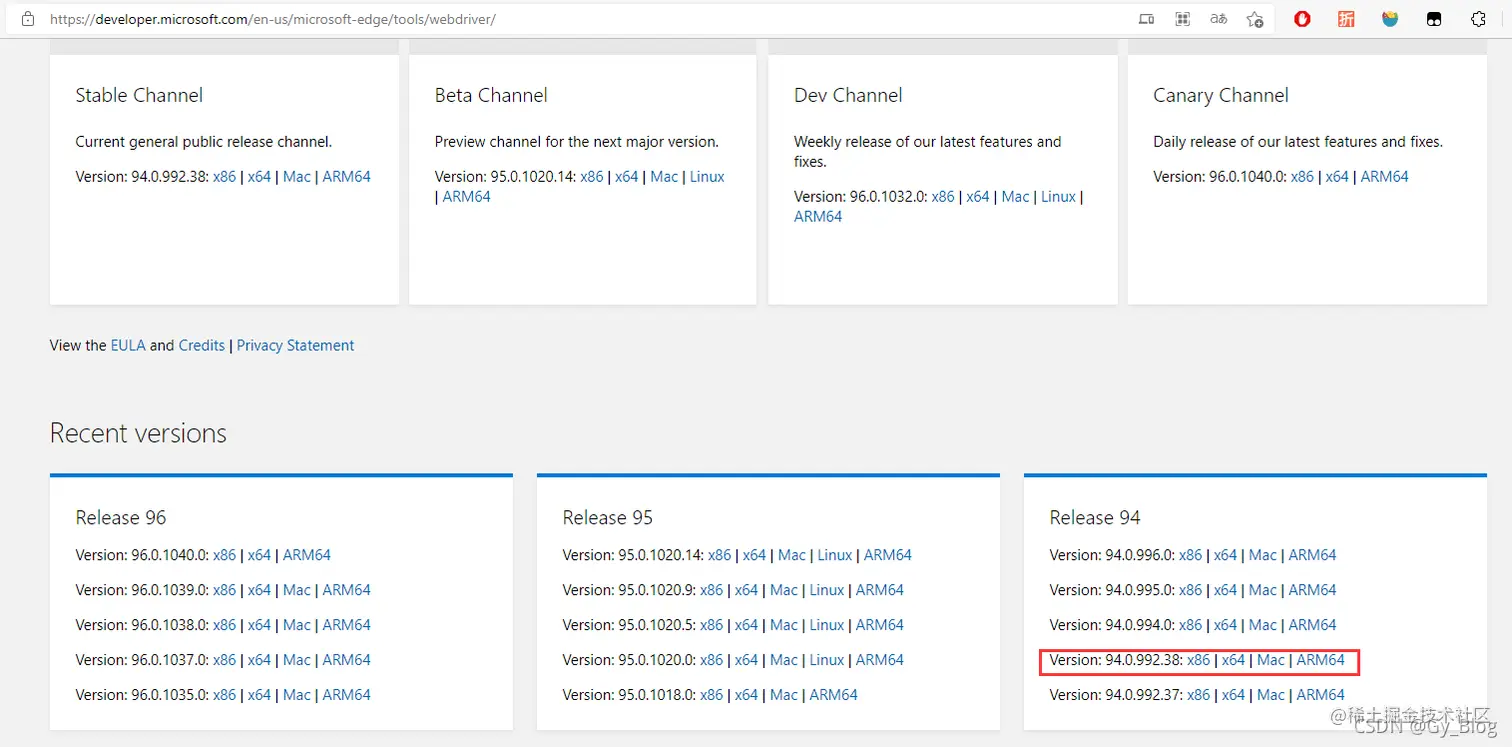Viewport: 1512px width, 747px height.
Task: Download Release 94 version 94.0.992.38 x86
Action: click(1198, 660)
